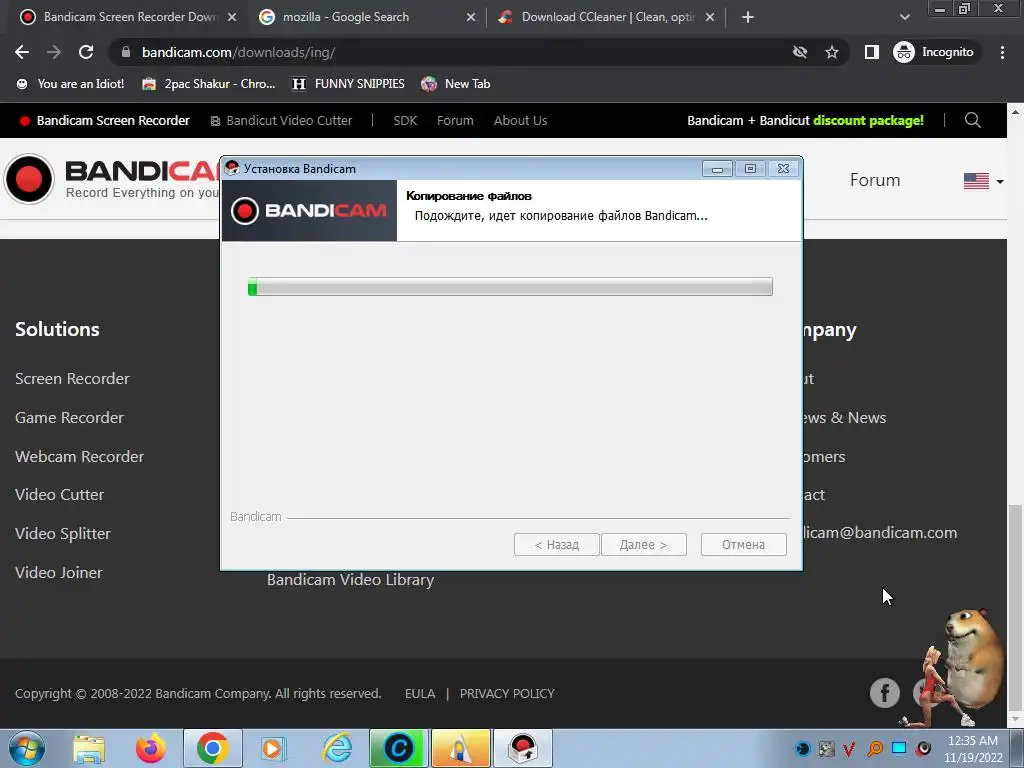The height and width of the screenshot is (768, 1024).
Task: Click Назад button in installer
Action: [x=556, y=545]
